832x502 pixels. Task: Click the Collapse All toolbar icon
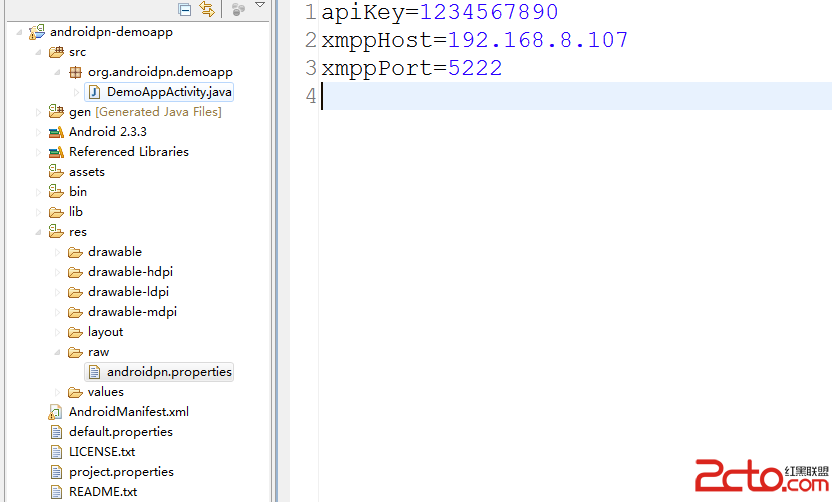[185, 10]
